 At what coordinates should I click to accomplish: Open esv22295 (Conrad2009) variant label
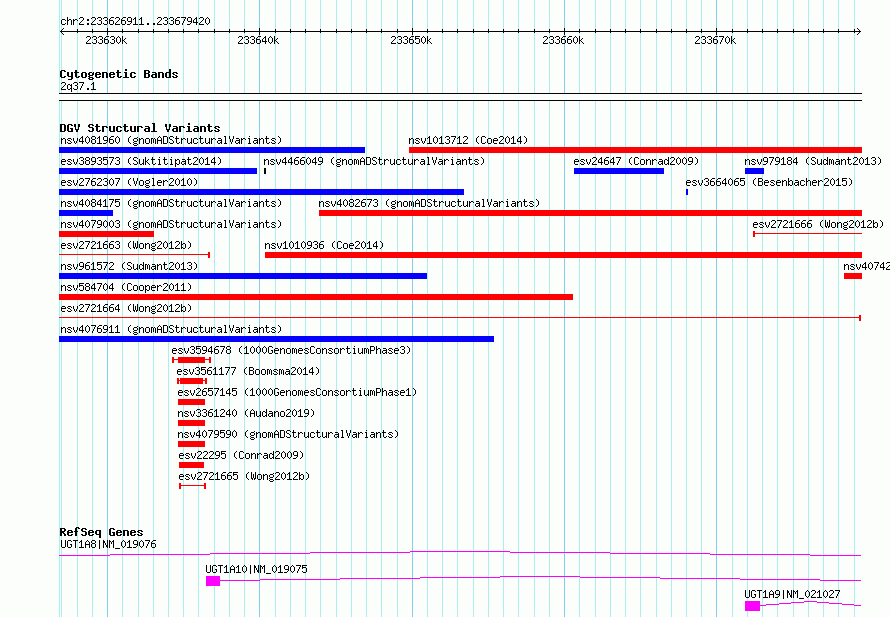click(x=241, y=455)
